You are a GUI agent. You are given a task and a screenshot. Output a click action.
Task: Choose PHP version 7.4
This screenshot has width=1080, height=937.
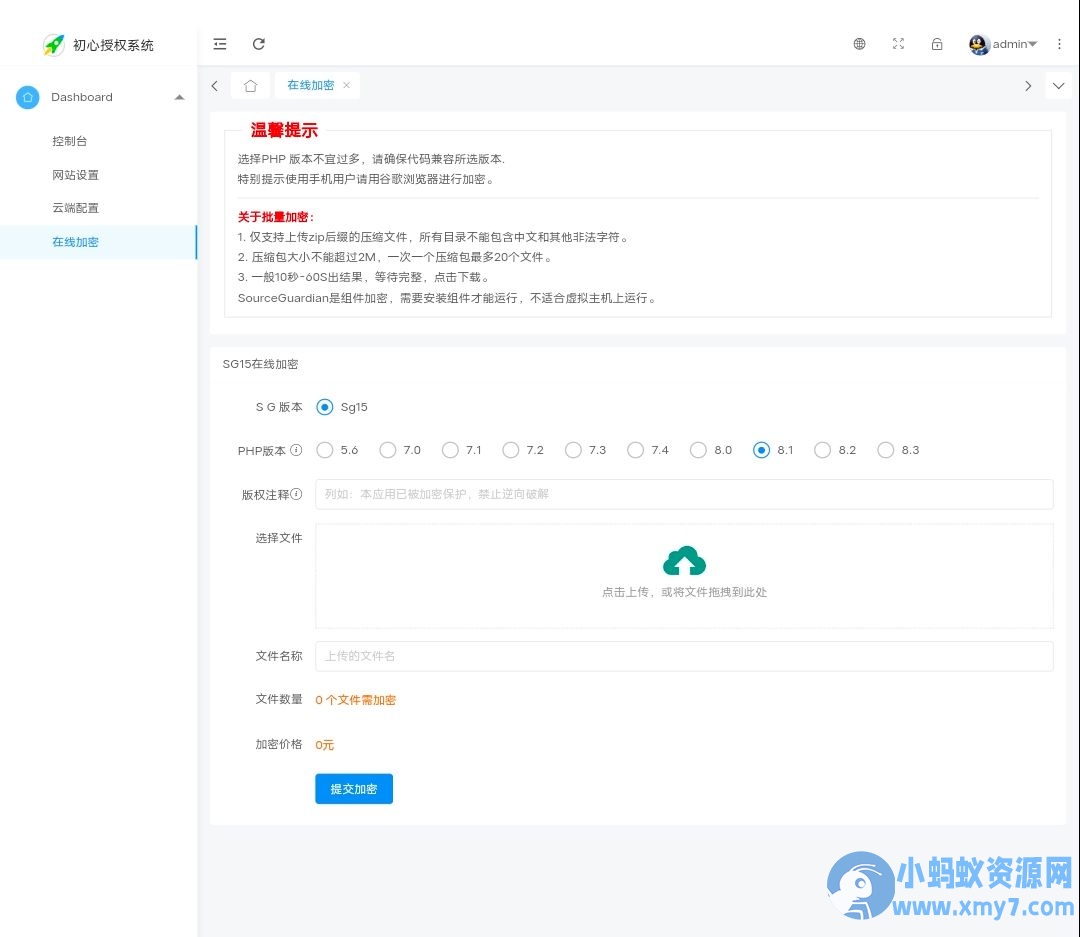[x=635, y=450]
